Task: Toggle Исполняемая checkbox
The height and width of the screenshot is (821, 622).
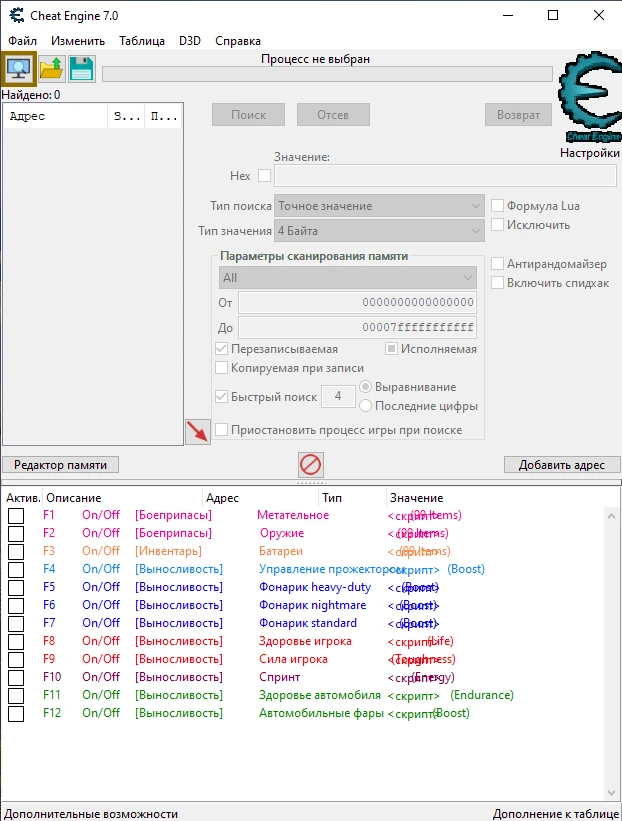Action: (391, 349)
